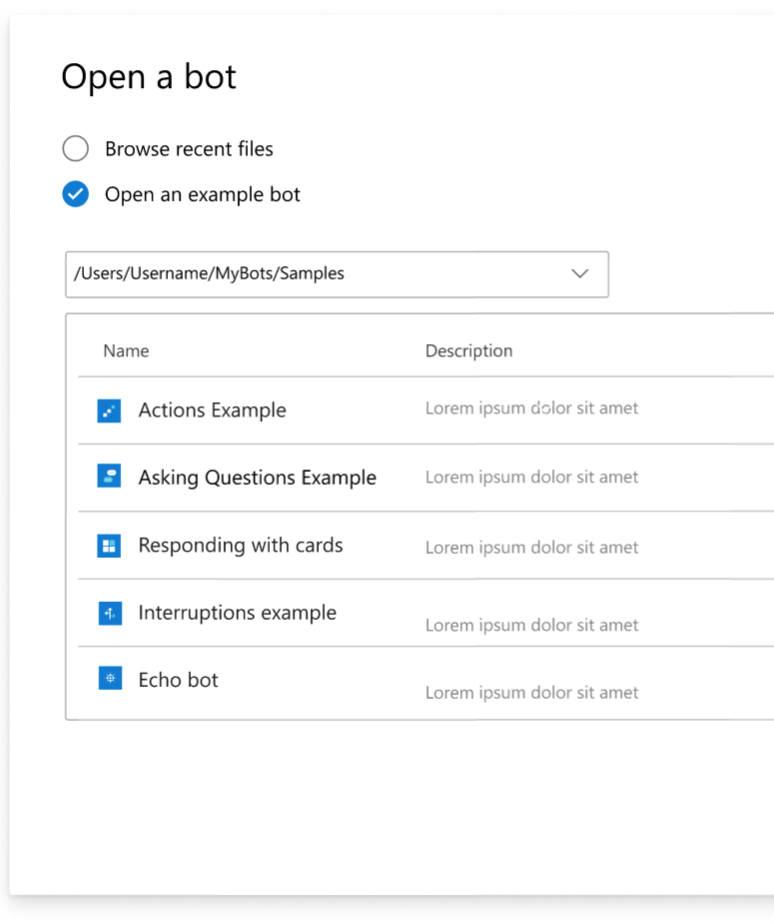Choose Responding with cards sample

241,545
